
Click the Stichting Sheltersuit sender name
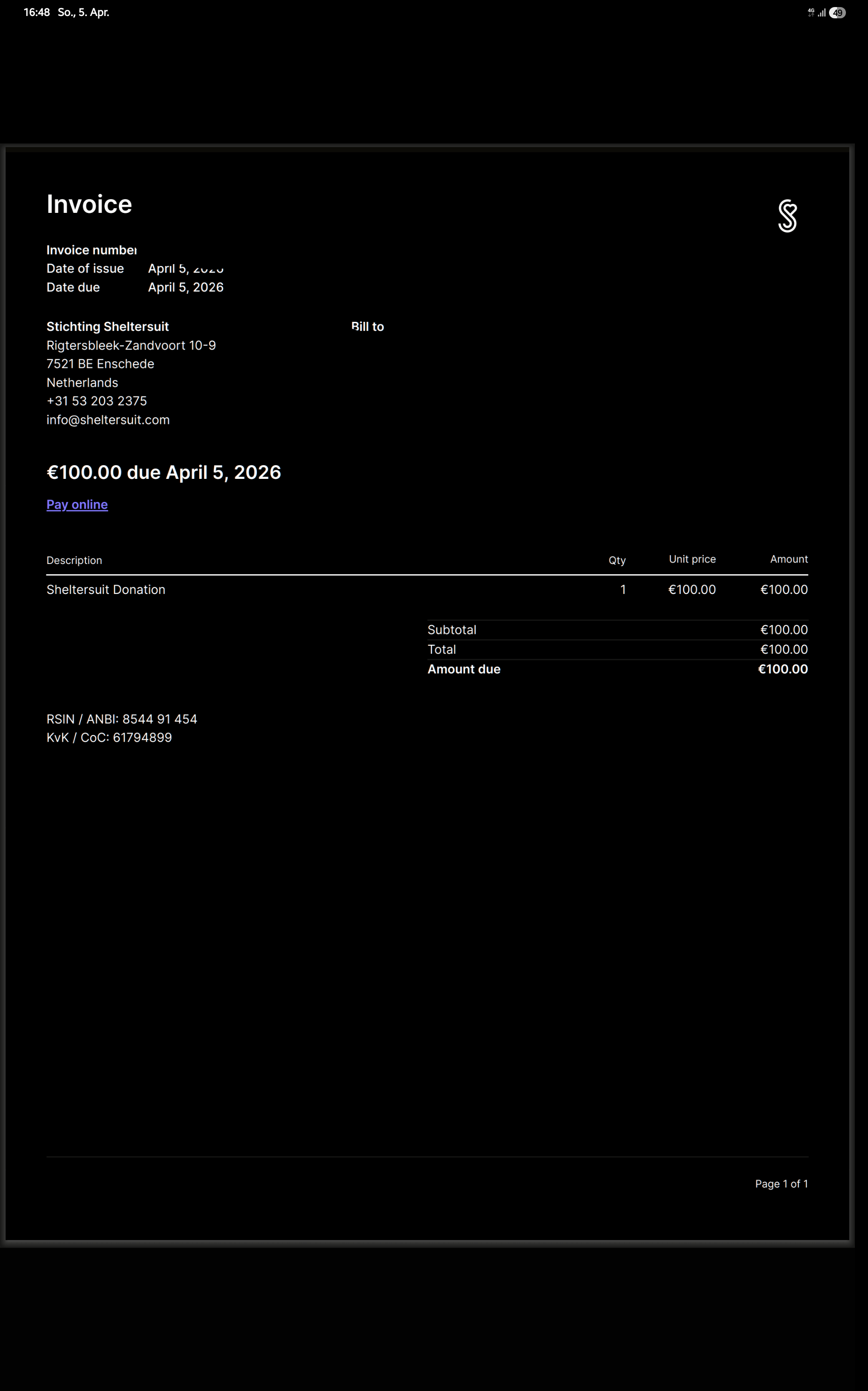pyautogui.click(x=108, y=327)
